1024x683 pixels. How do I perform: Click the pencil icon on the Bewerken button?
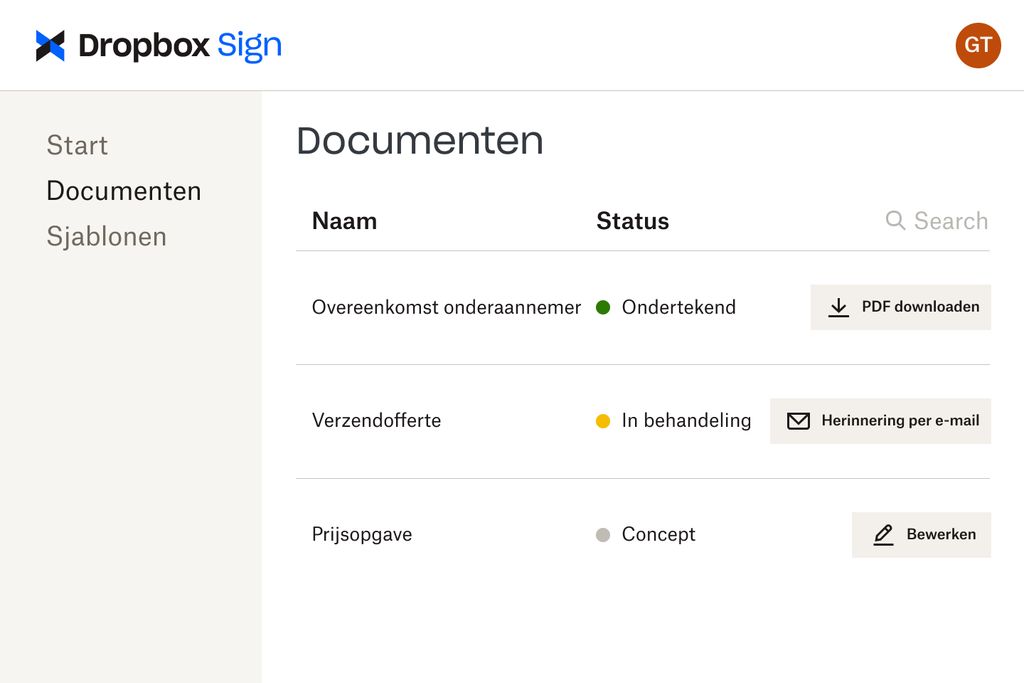click(x=883, y=534)
